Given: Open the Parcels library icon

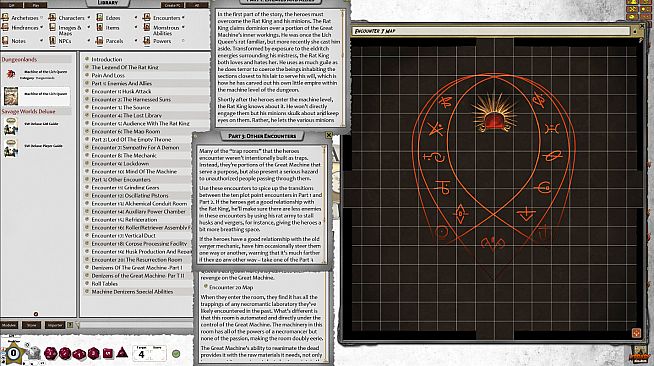Looking at the screenshot, I should point(100,41).
